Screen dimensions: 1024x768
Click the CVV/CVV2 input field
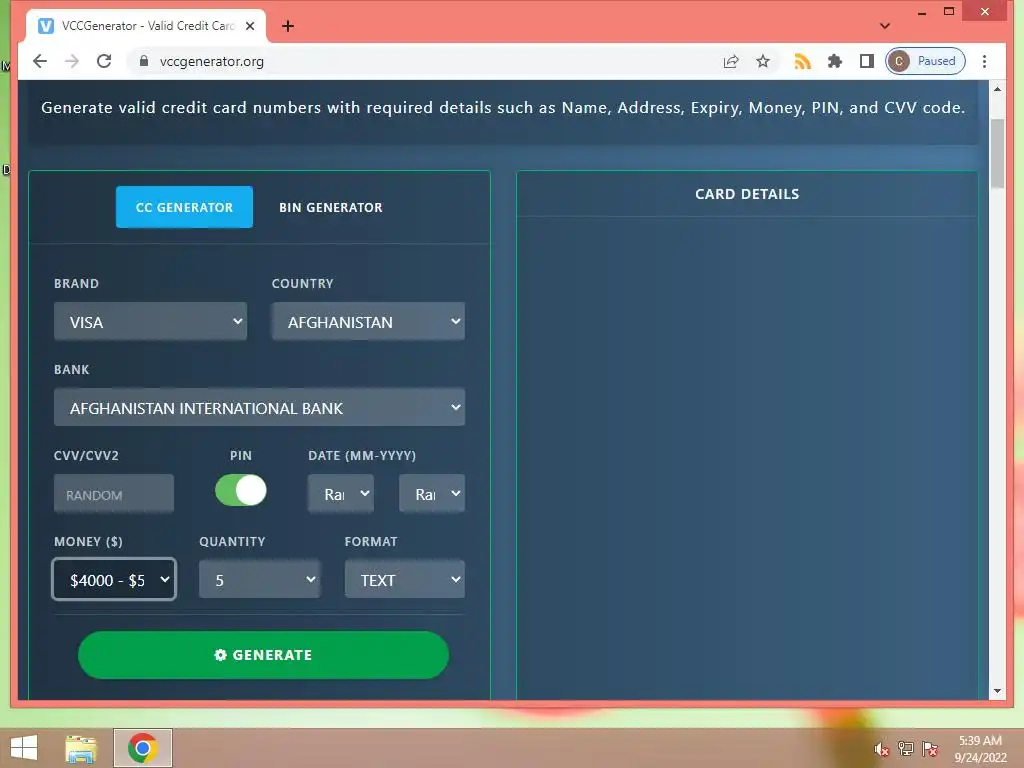click(114, 494)
